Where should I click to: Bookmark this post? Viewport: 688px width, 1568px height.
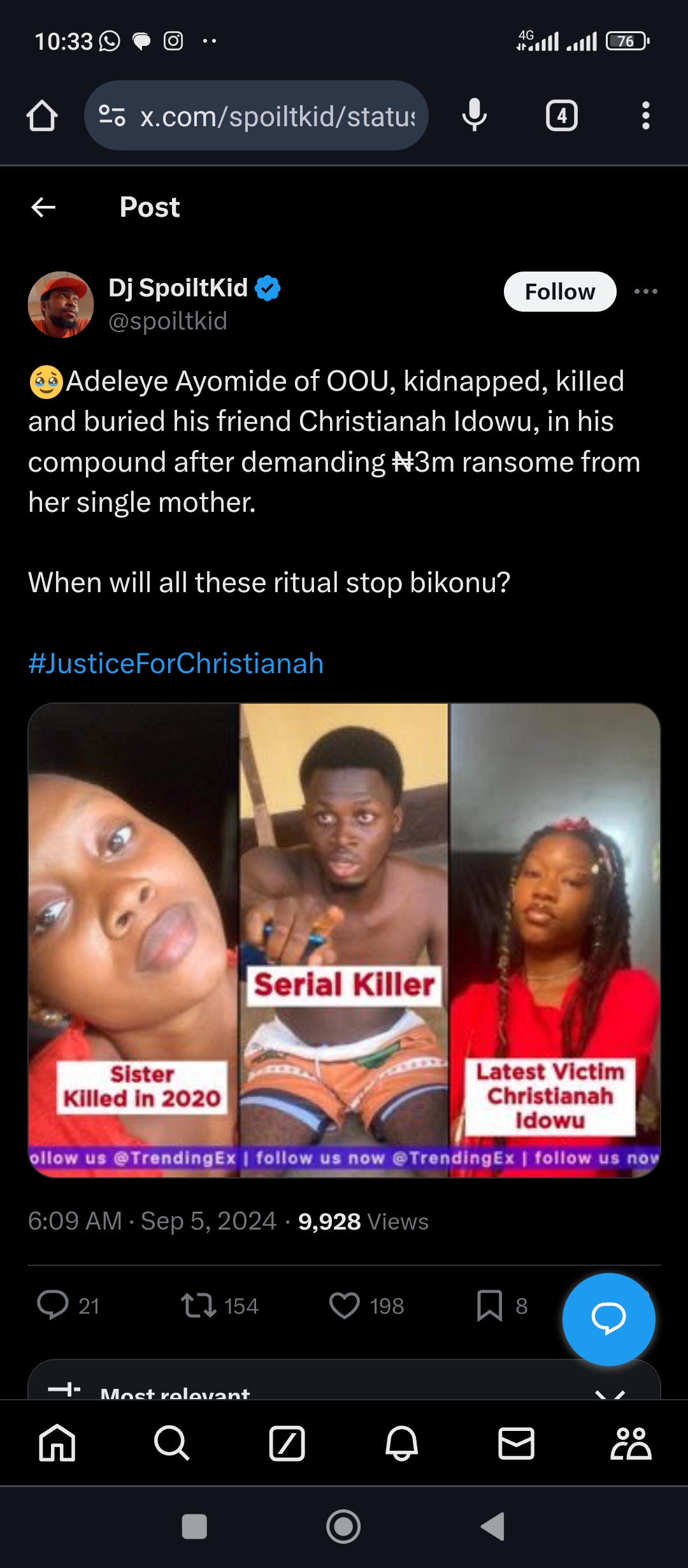pyautogui.click(x=489, y=1305)
